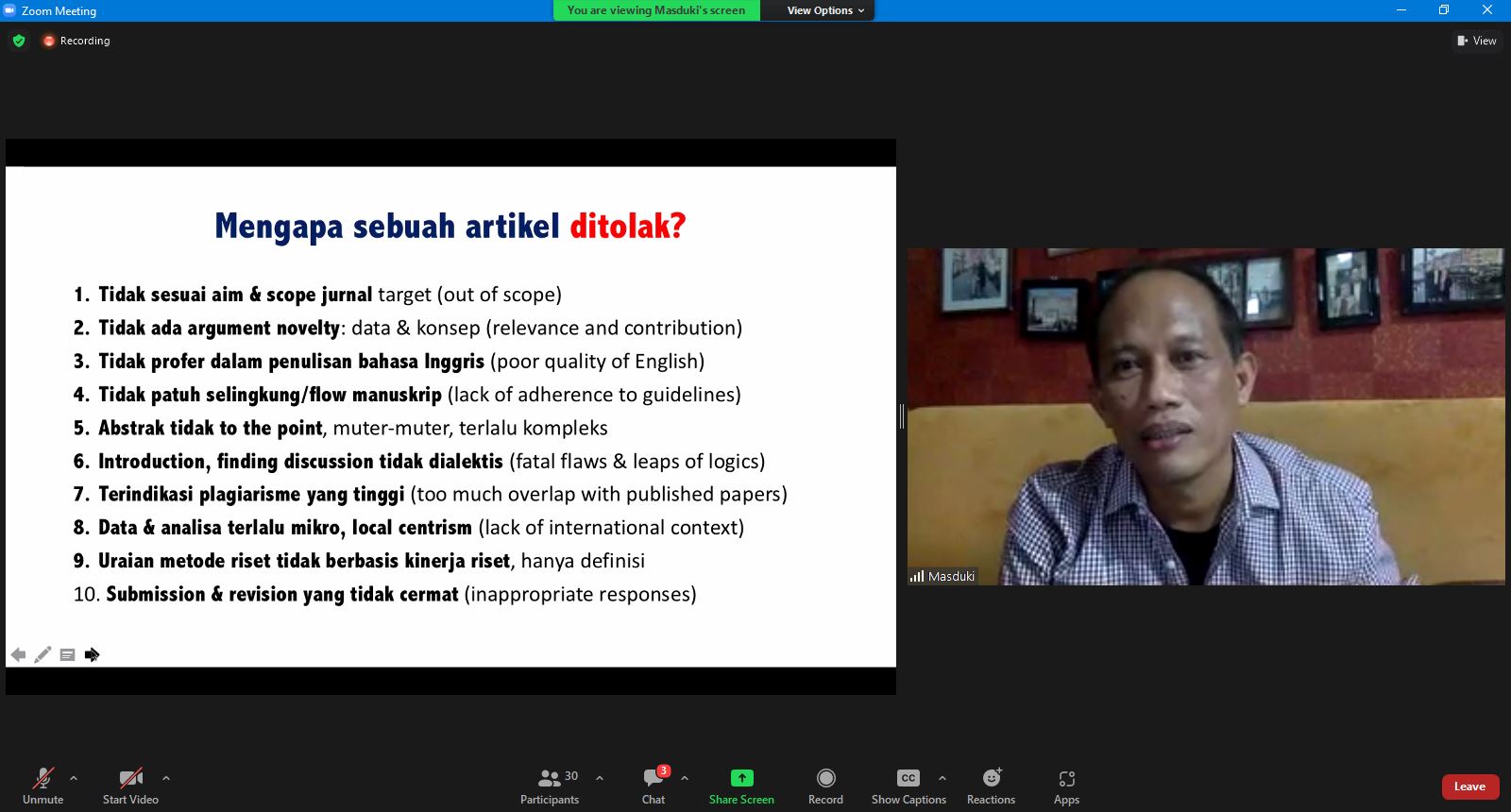
Task: Go to previous slide with left arrow
Action: point(18,654)
